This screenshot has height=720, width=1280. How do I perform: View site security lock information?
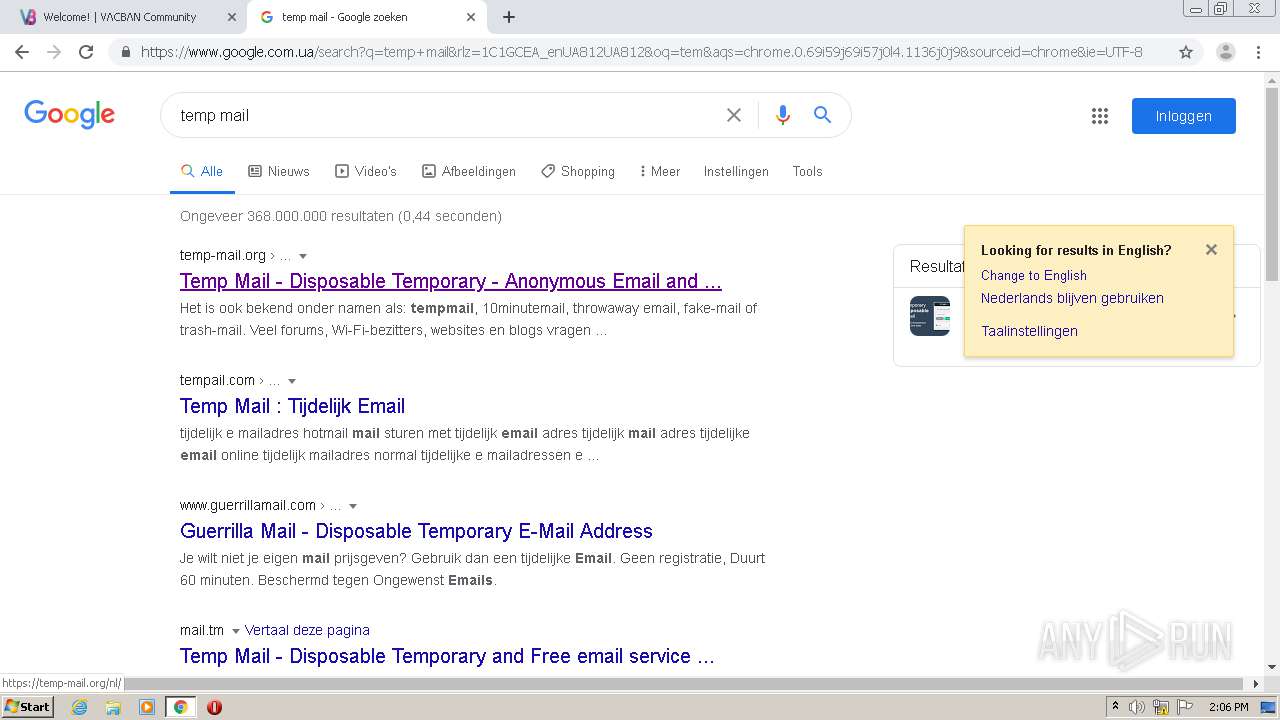125,52
